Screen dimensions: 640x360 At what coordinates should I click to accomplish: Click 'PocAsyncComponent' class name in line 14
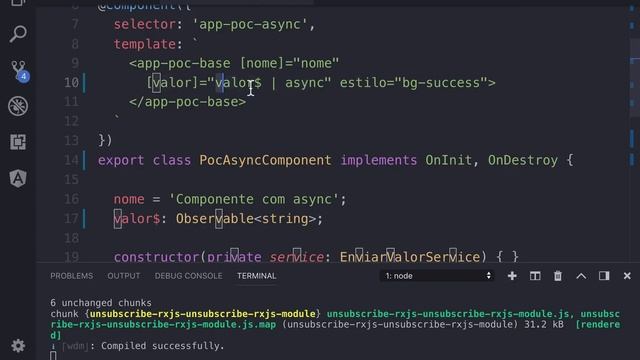pos(265,160)
